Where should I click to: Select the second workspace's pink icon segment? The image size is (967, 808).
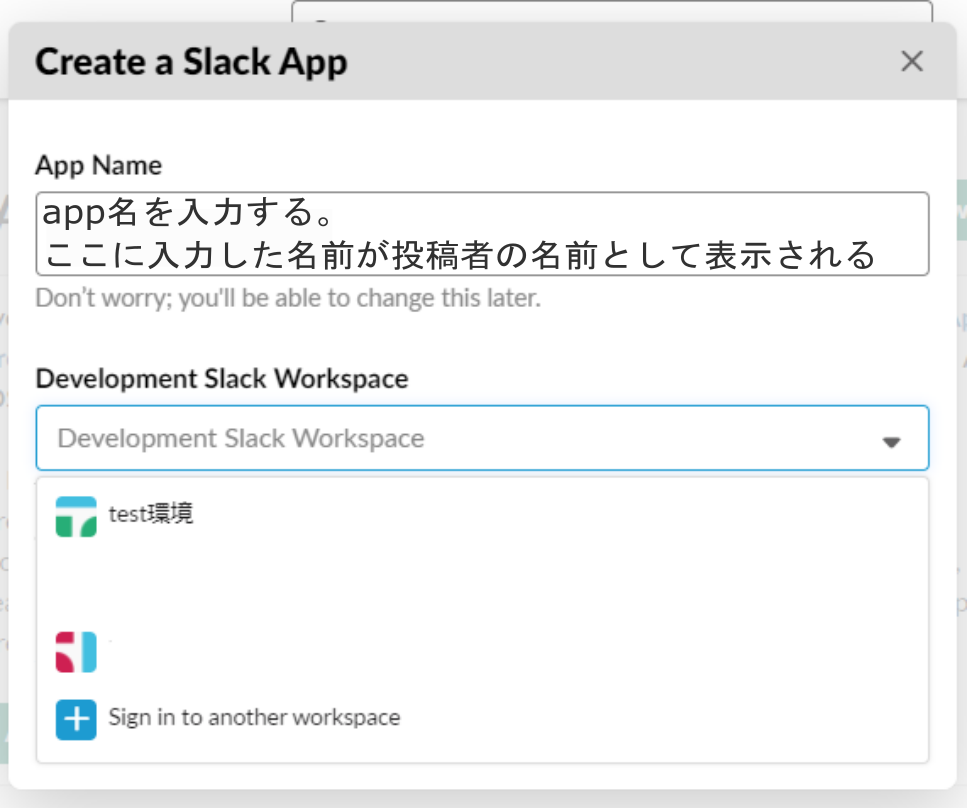point(62,651)
